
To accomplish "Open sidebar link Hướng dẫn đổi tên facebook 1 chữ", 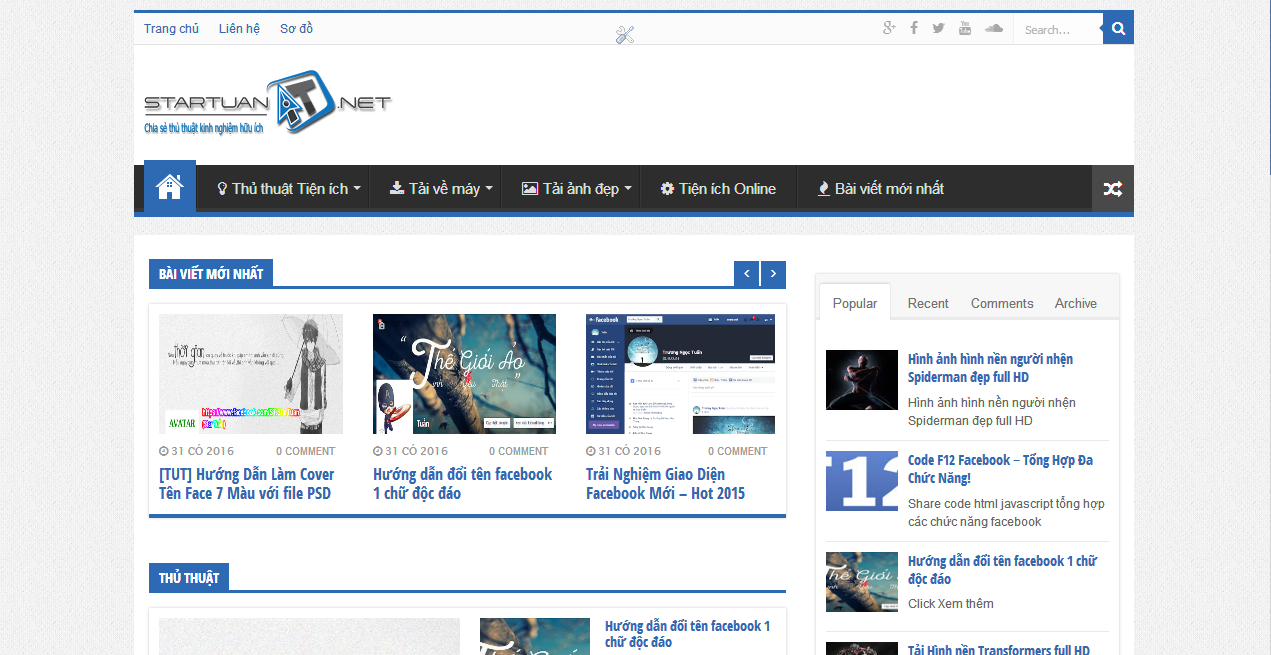I will pyautogui.click(x=1002, y=570).
